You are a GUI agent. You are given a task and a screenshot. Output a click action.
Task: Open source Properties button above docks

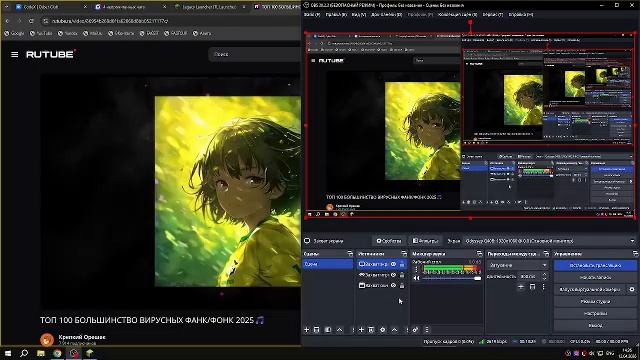pyautogui.click(x=389, y=241)
